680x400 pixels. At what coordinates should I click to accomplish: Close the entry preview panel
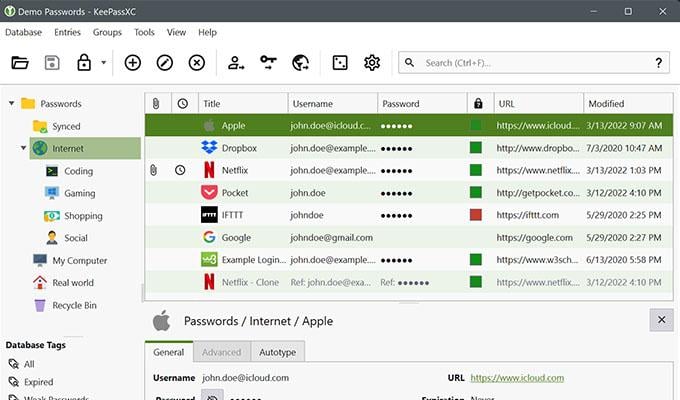pos(661,320)
